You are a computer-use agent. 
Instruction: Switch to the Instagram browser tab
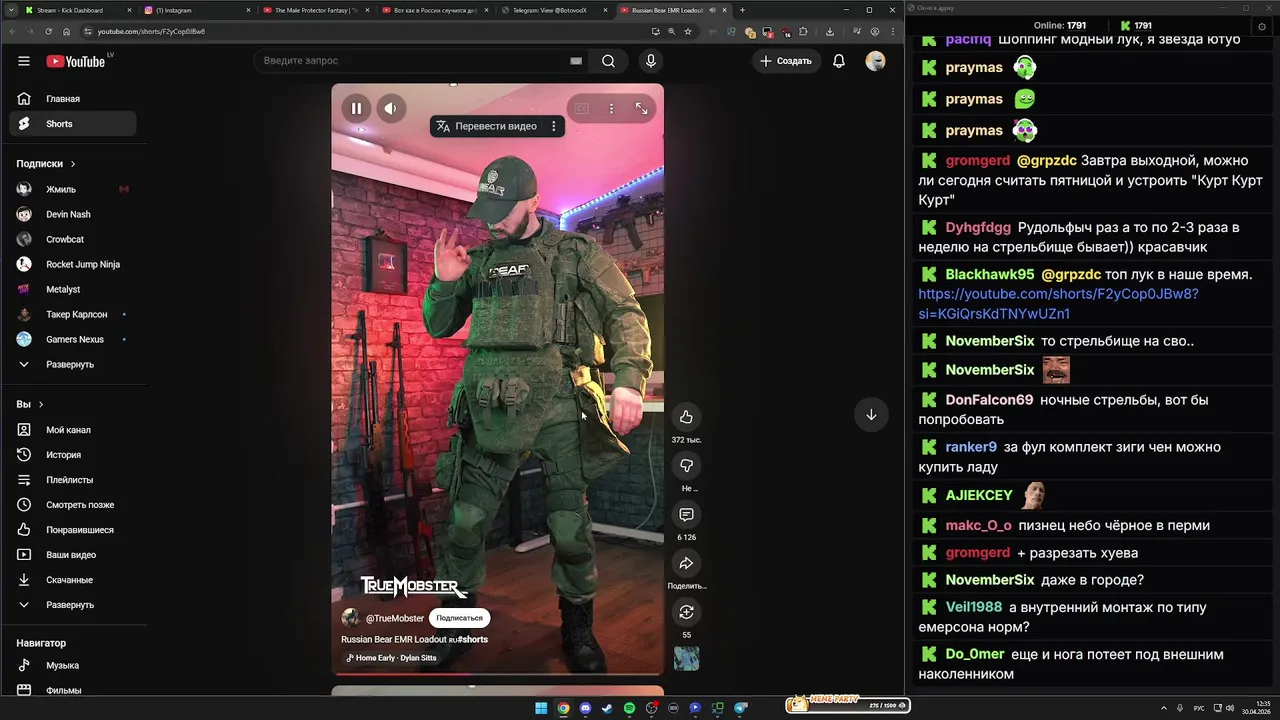(x=196, y=10)
